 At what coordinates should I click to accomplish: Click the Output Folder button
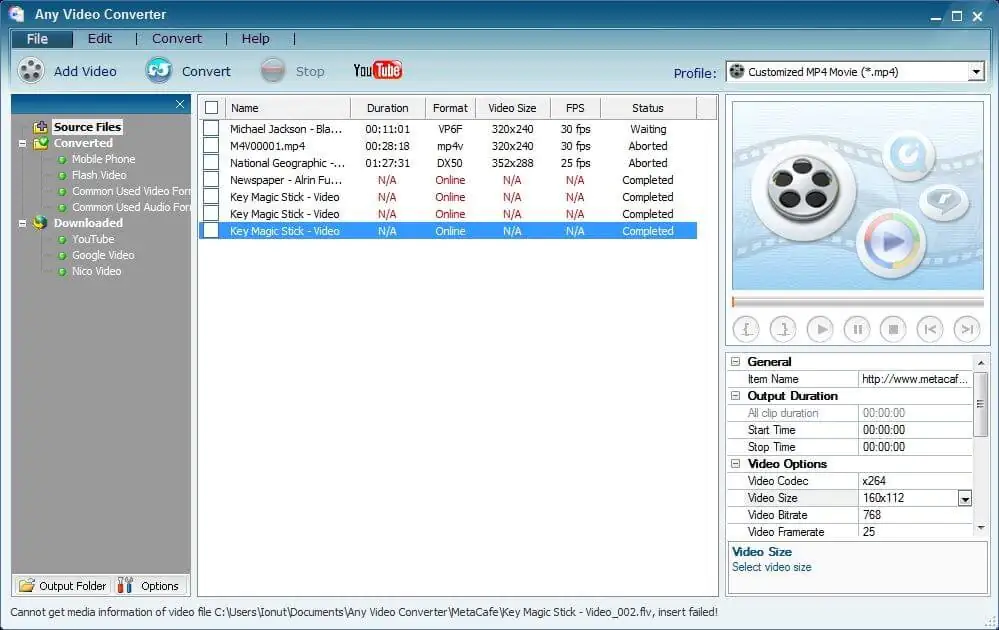coord(62,586)
